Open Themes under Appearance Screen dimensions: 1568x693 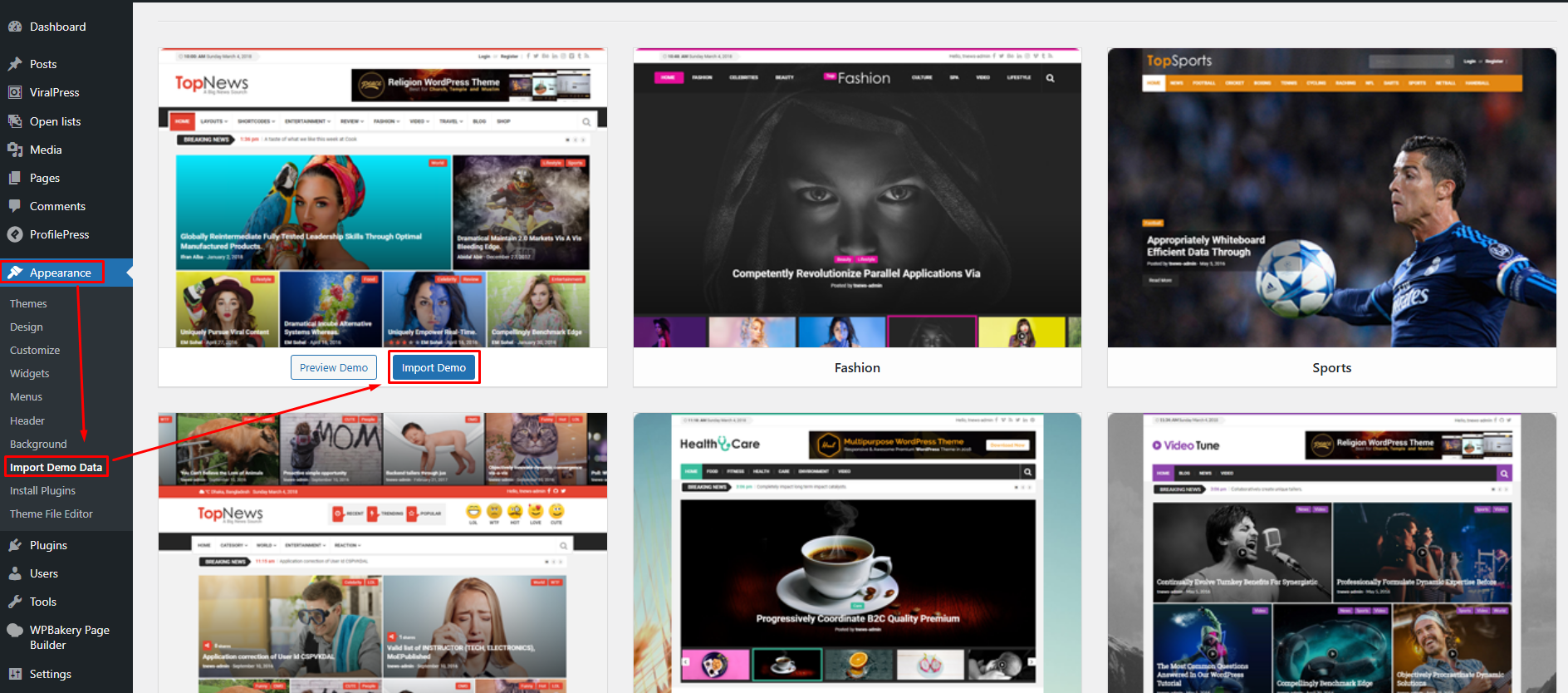point(28,303)
